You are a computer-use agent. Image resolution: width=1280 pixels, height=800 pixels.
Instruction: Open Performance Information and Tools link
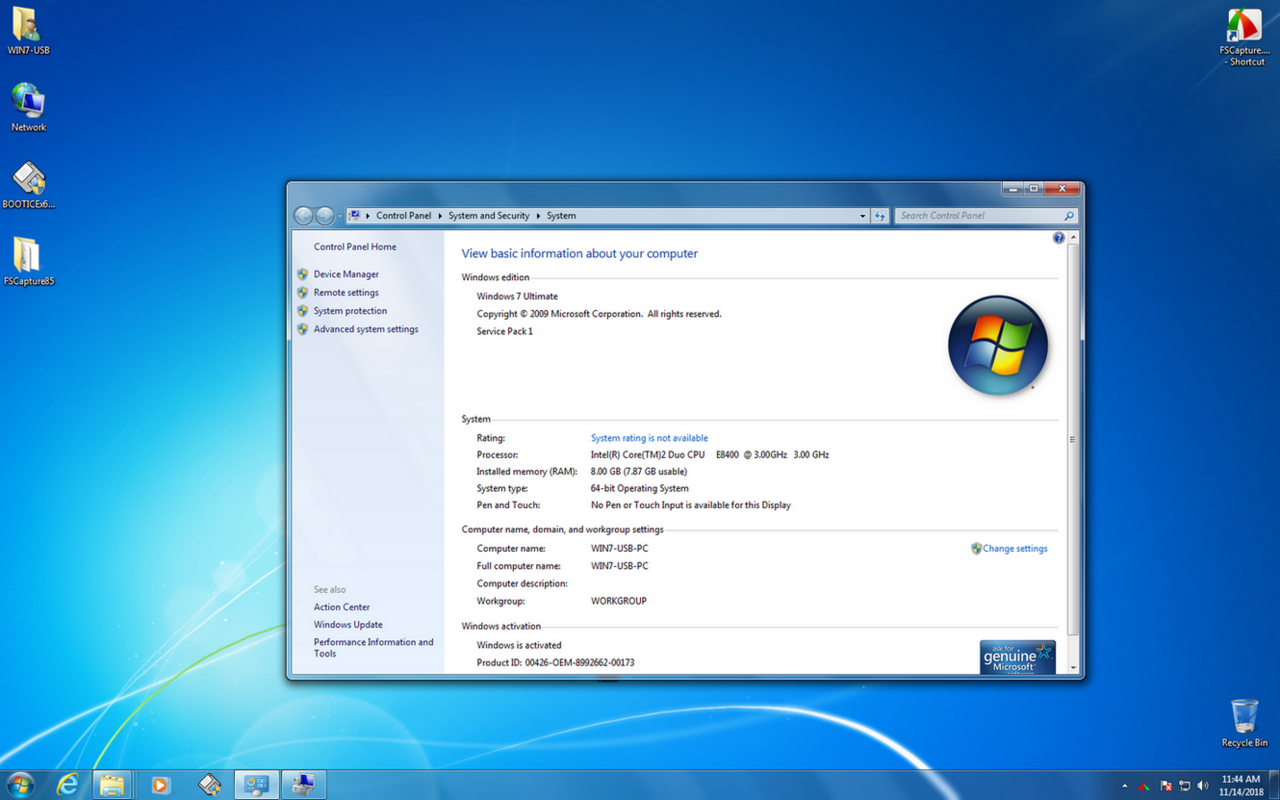[374, 648]
